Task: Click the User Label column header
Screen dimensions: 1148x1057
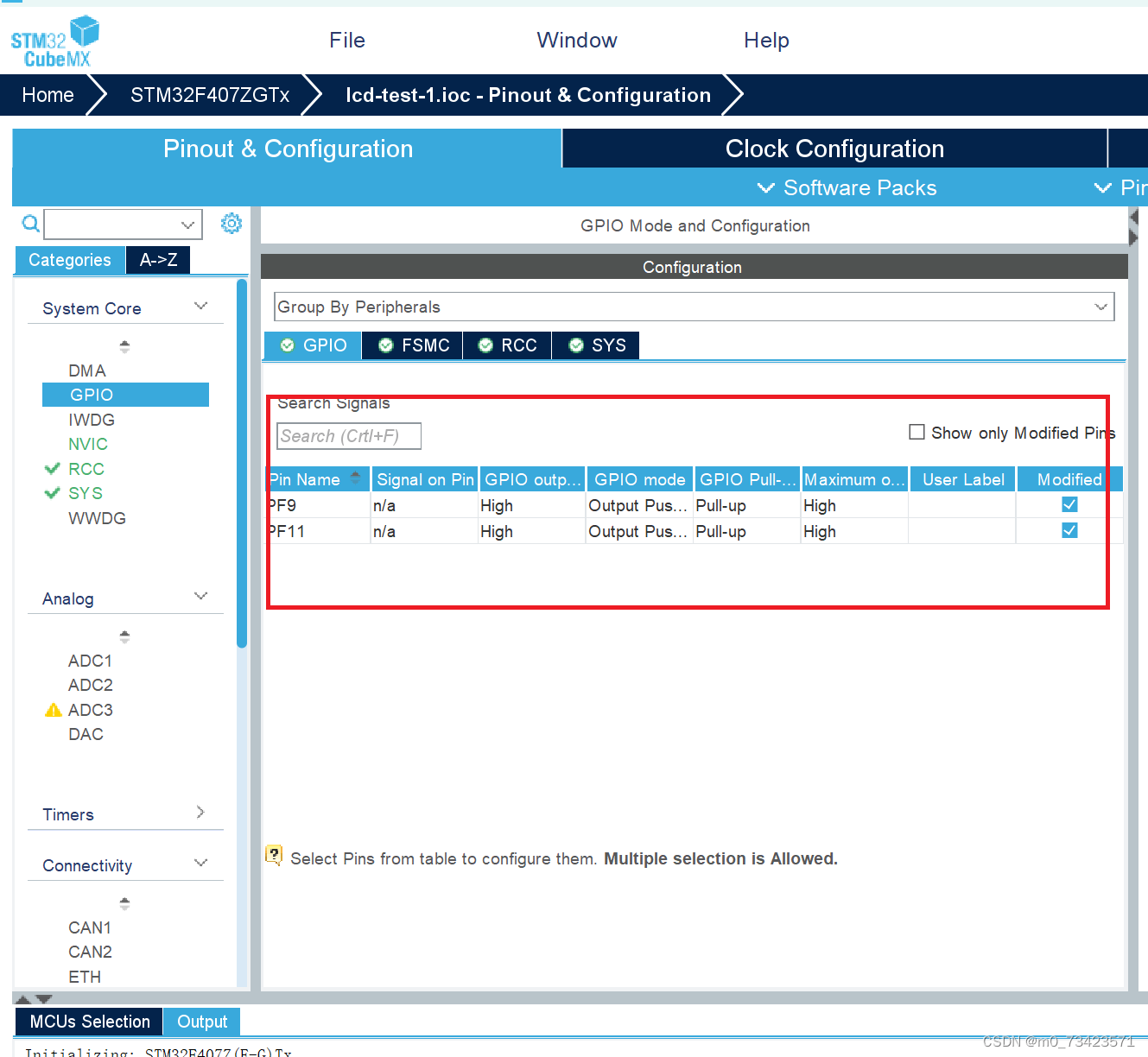Action: 962,479
